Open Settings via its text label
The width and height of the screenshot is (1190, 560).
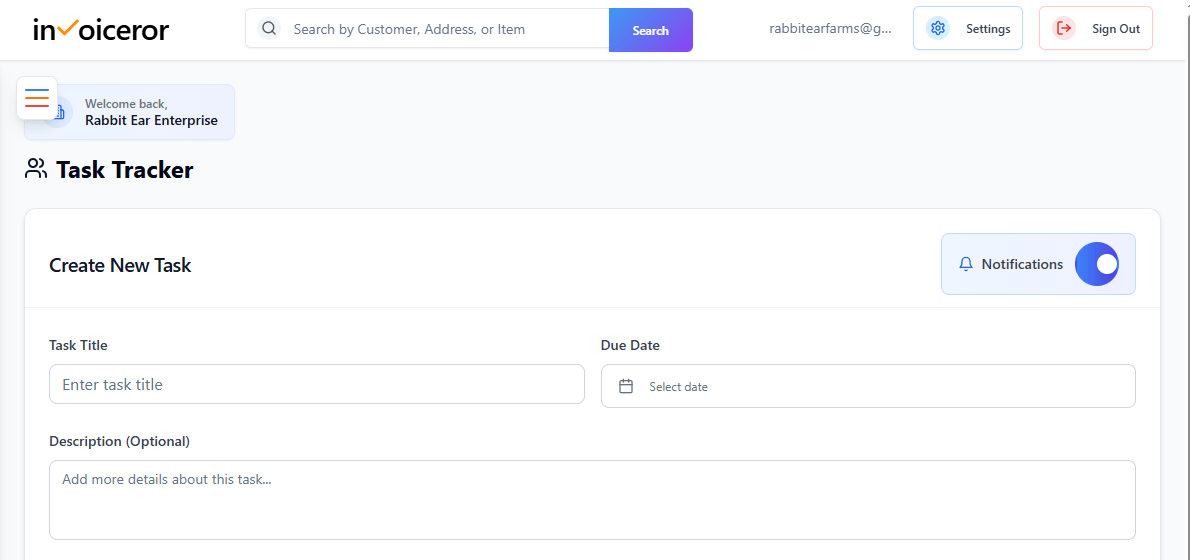point(987,29)
